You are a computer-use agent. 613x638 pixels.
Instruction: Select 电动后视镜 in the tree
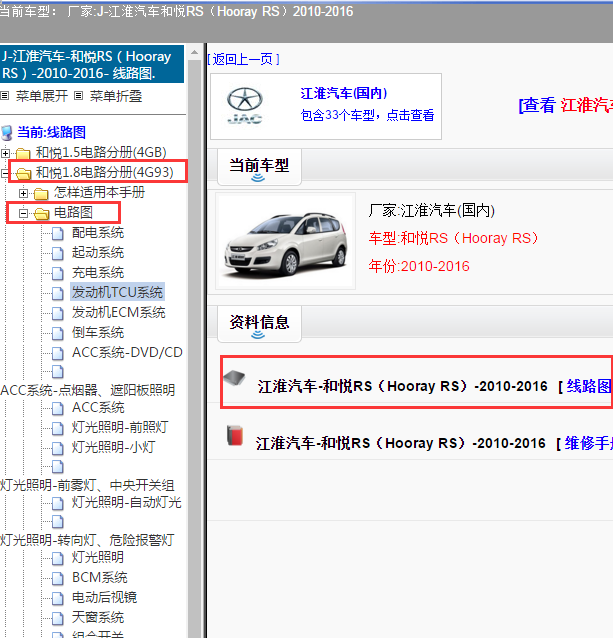(105, 597)
